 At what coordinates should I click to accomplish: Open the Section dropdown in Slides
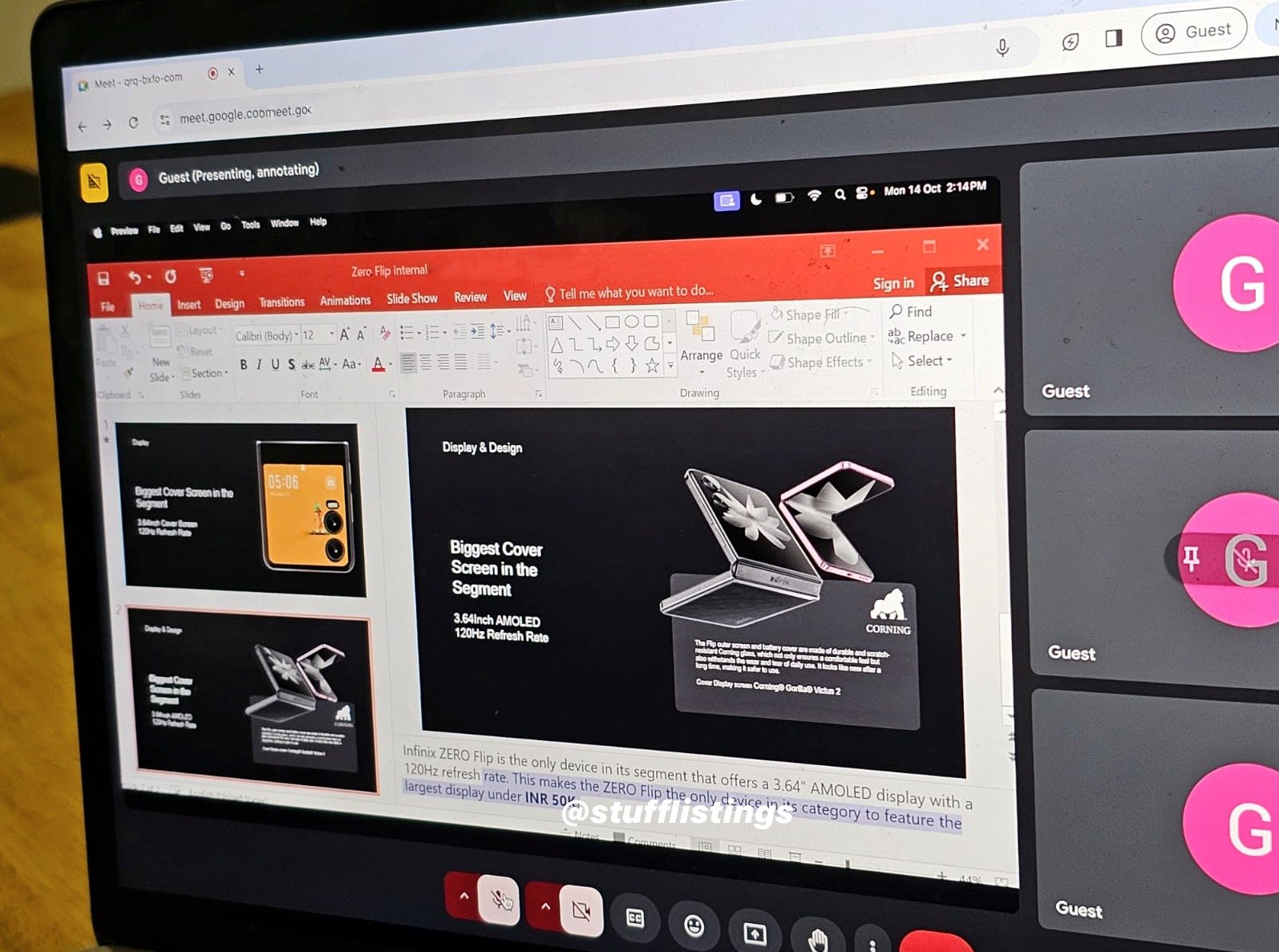[205, 373]
